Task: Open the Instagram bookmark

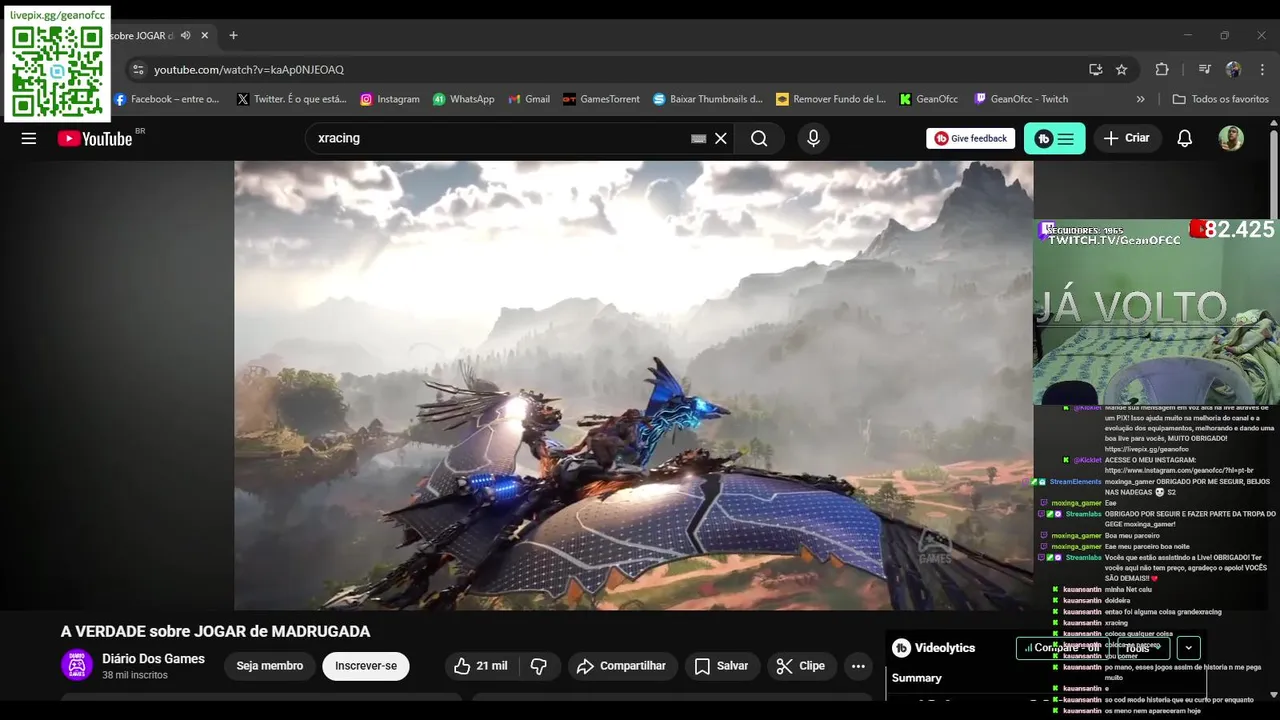Action: [390, 99]
